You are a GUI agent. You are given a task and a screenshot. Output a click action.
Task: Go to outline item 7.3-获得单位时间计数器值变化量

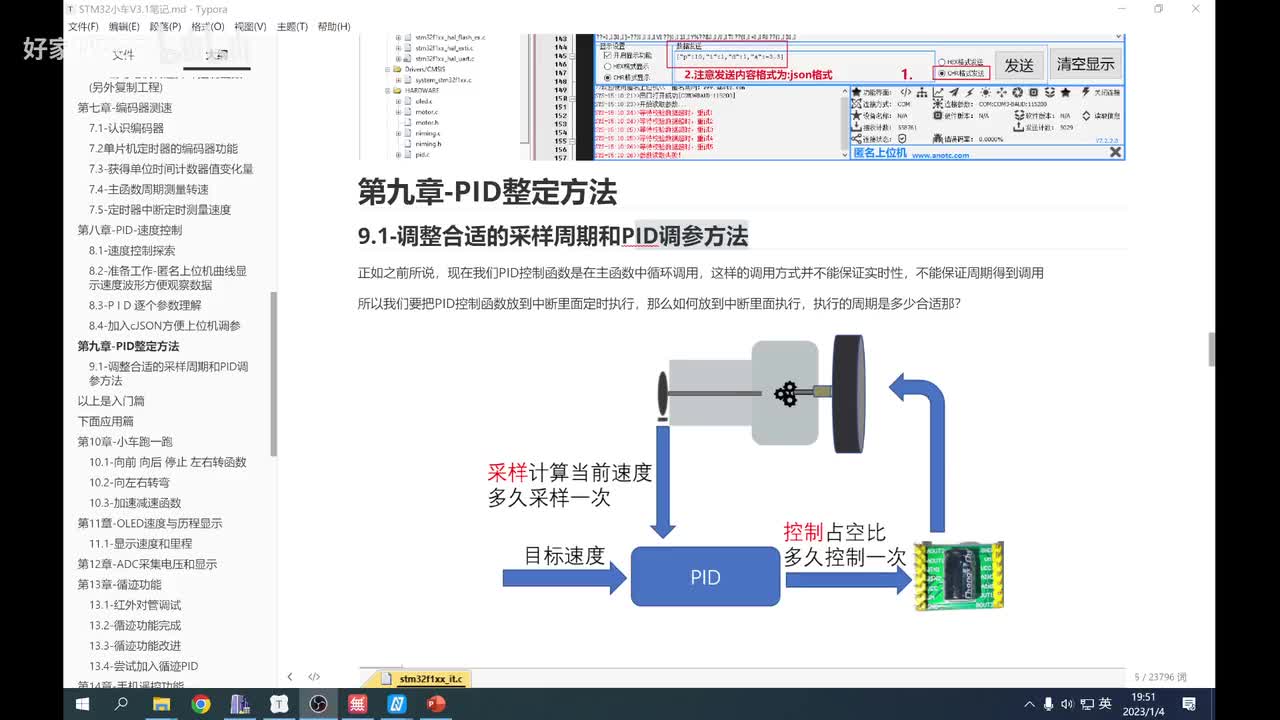[171, 169]
